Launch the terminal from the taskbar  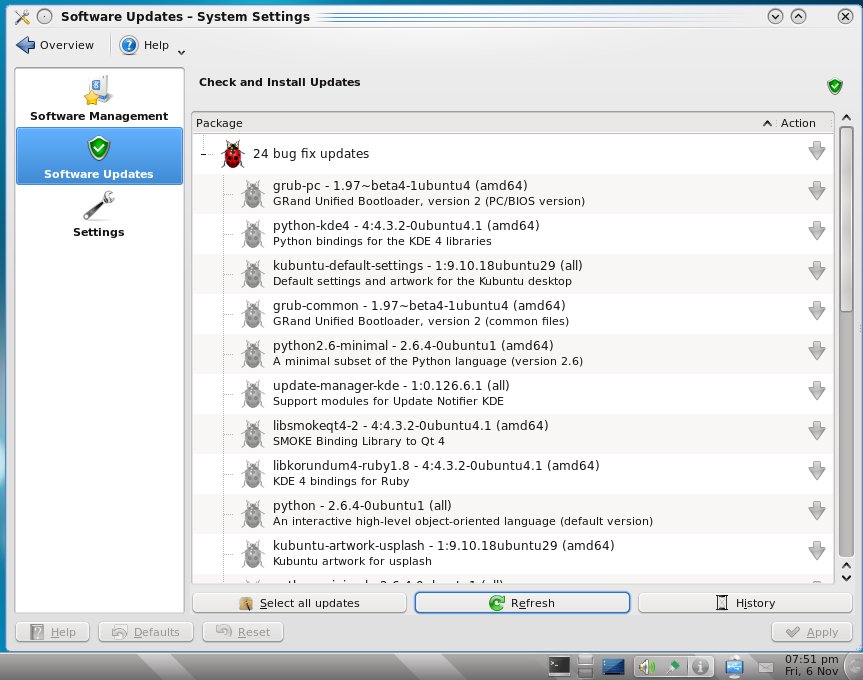coord(560,664)
